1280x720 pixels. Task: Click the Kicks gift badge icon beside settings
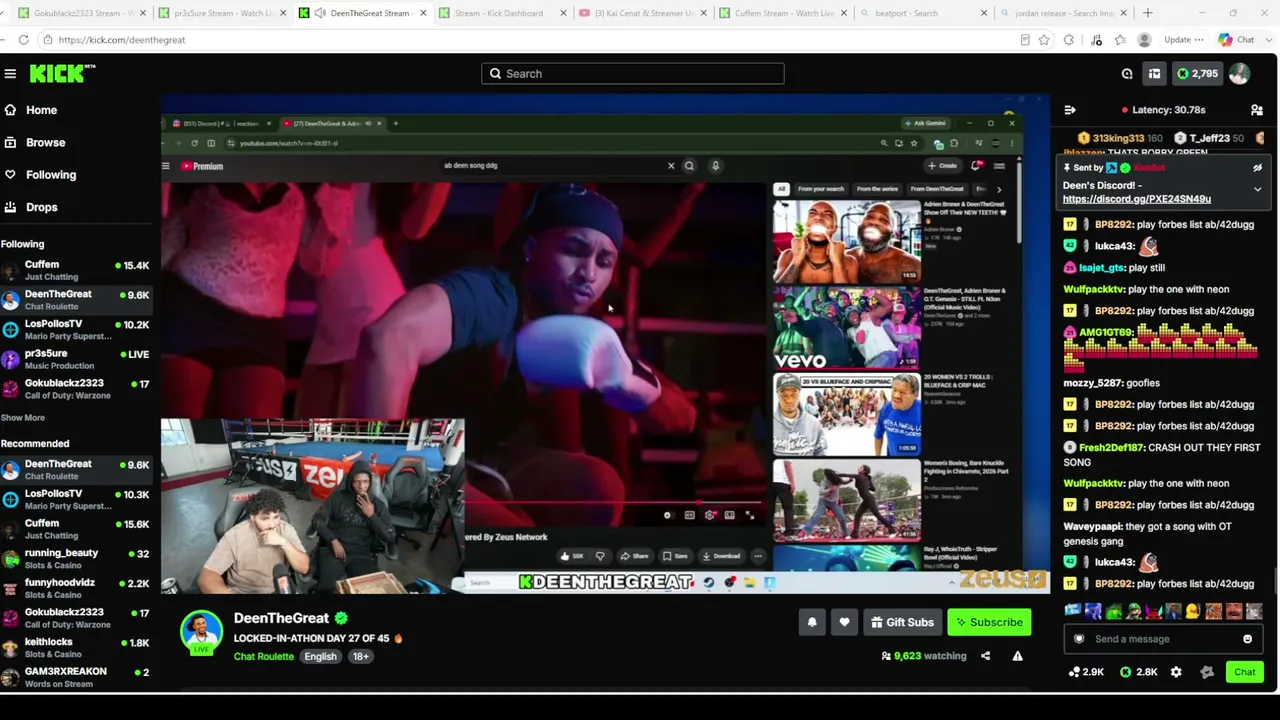pyautogui.click(x=1207, y=672)
